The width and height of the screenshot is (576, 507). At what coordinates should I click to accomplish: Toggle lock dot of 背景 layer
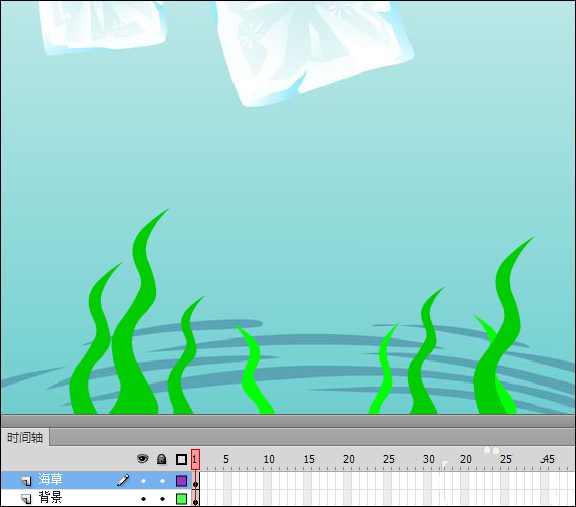click(162, 499)
